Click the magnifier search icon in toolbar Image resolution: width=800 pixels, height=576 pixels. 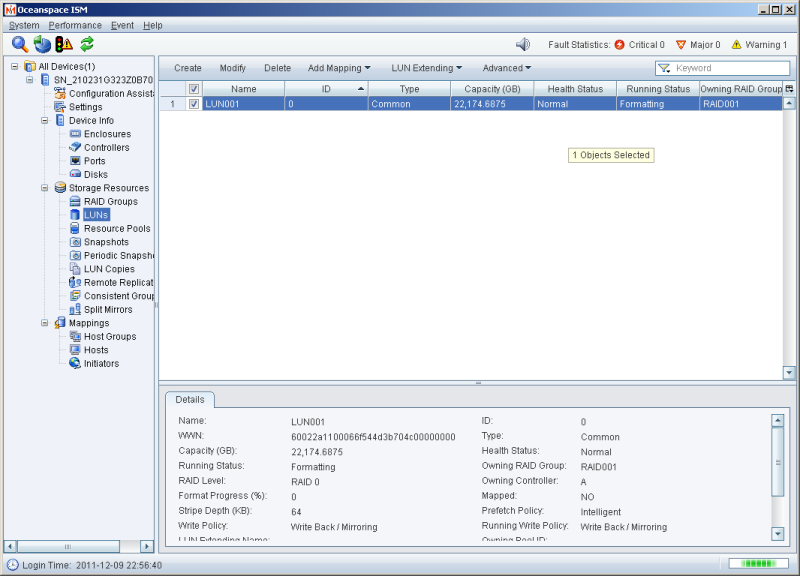[x=20, y=44]
